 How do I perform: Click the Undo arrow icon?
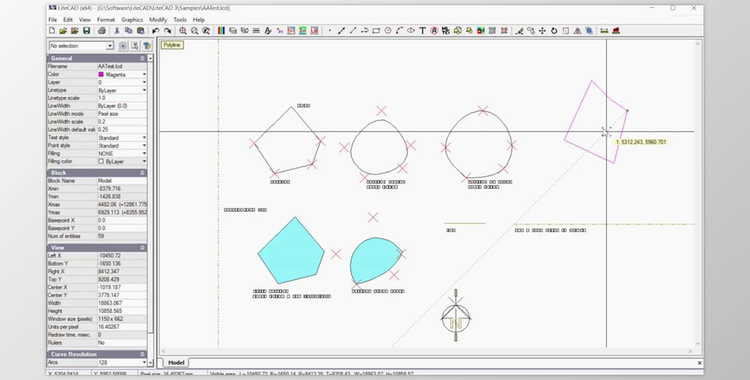155,31
